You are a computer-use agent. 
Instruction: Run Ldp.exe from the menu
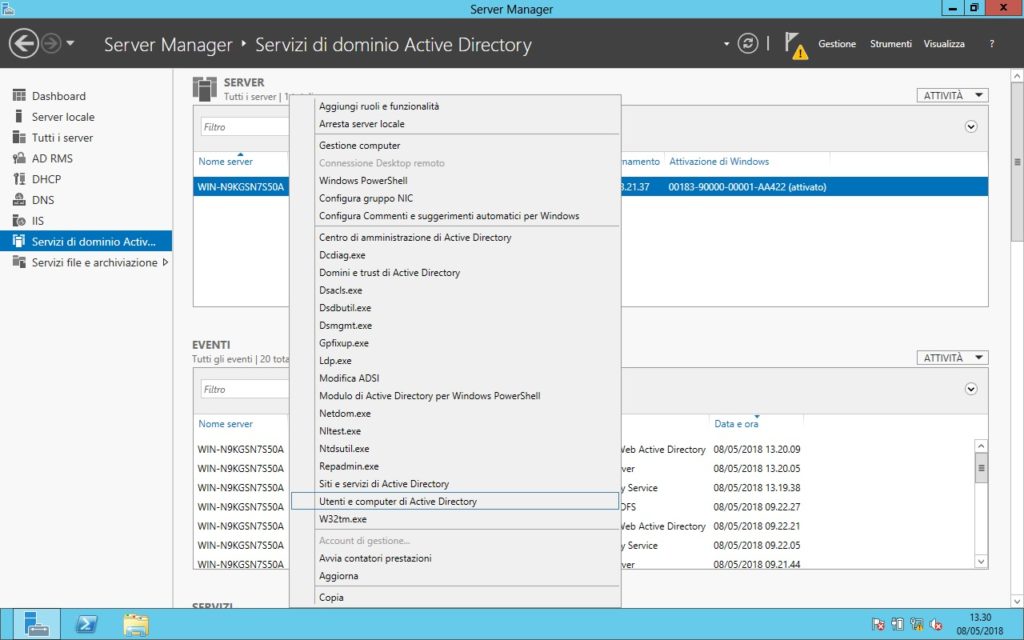pos(455,360)
